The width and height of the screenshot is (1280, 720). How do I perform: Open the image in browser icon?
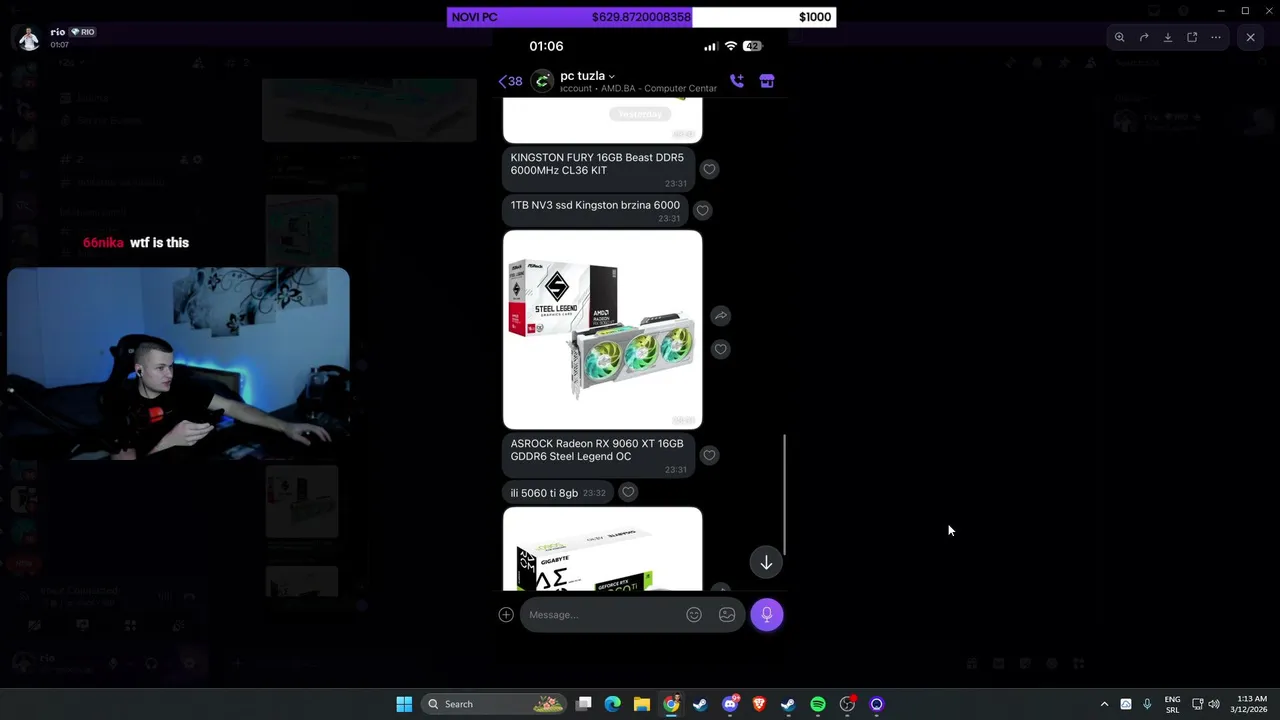click(x=1192, y=37)
